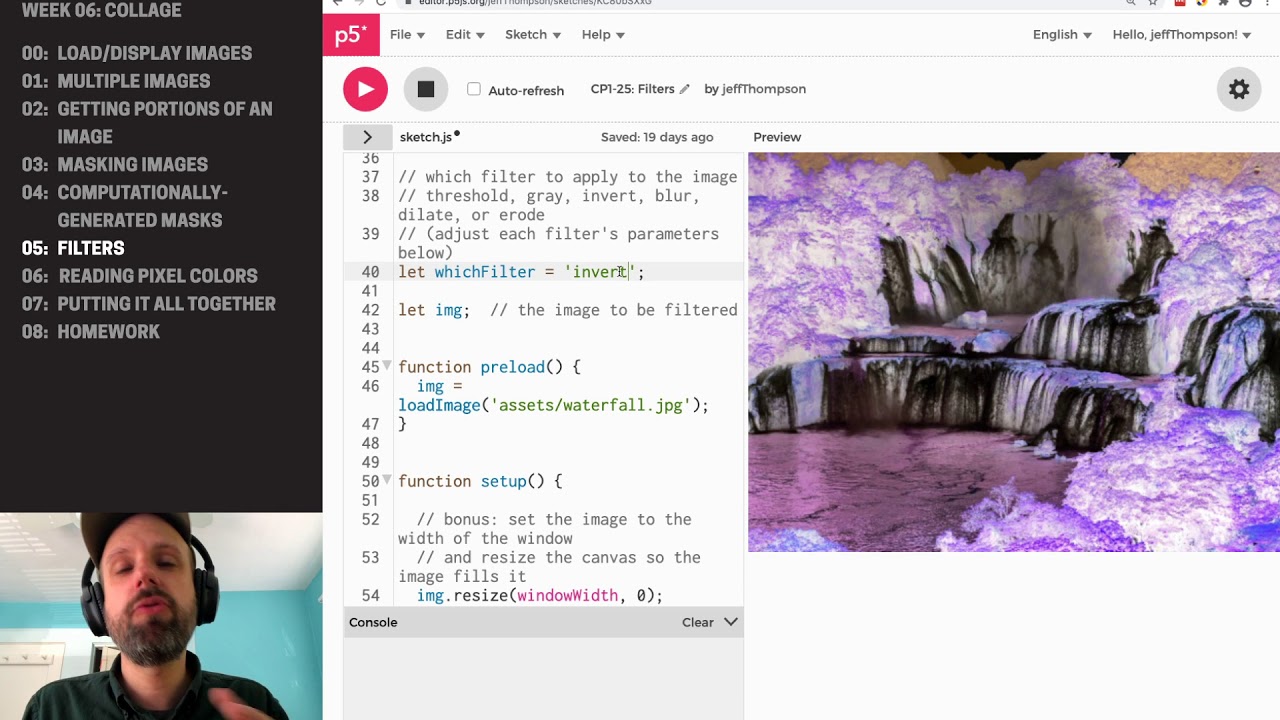Click the Console panel label
This screenshot has width=1280, height=720.
373,622
